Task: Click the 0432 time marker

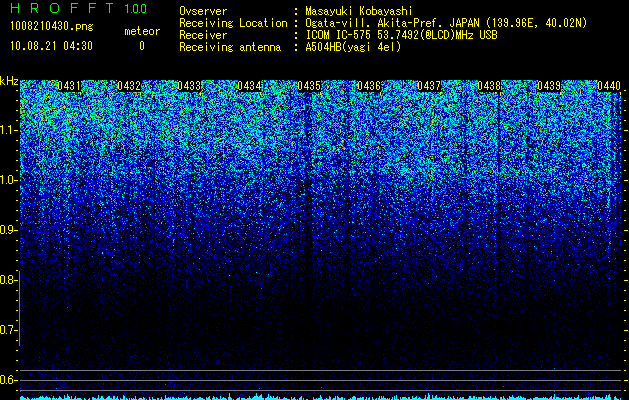Action: pos(129,86)
